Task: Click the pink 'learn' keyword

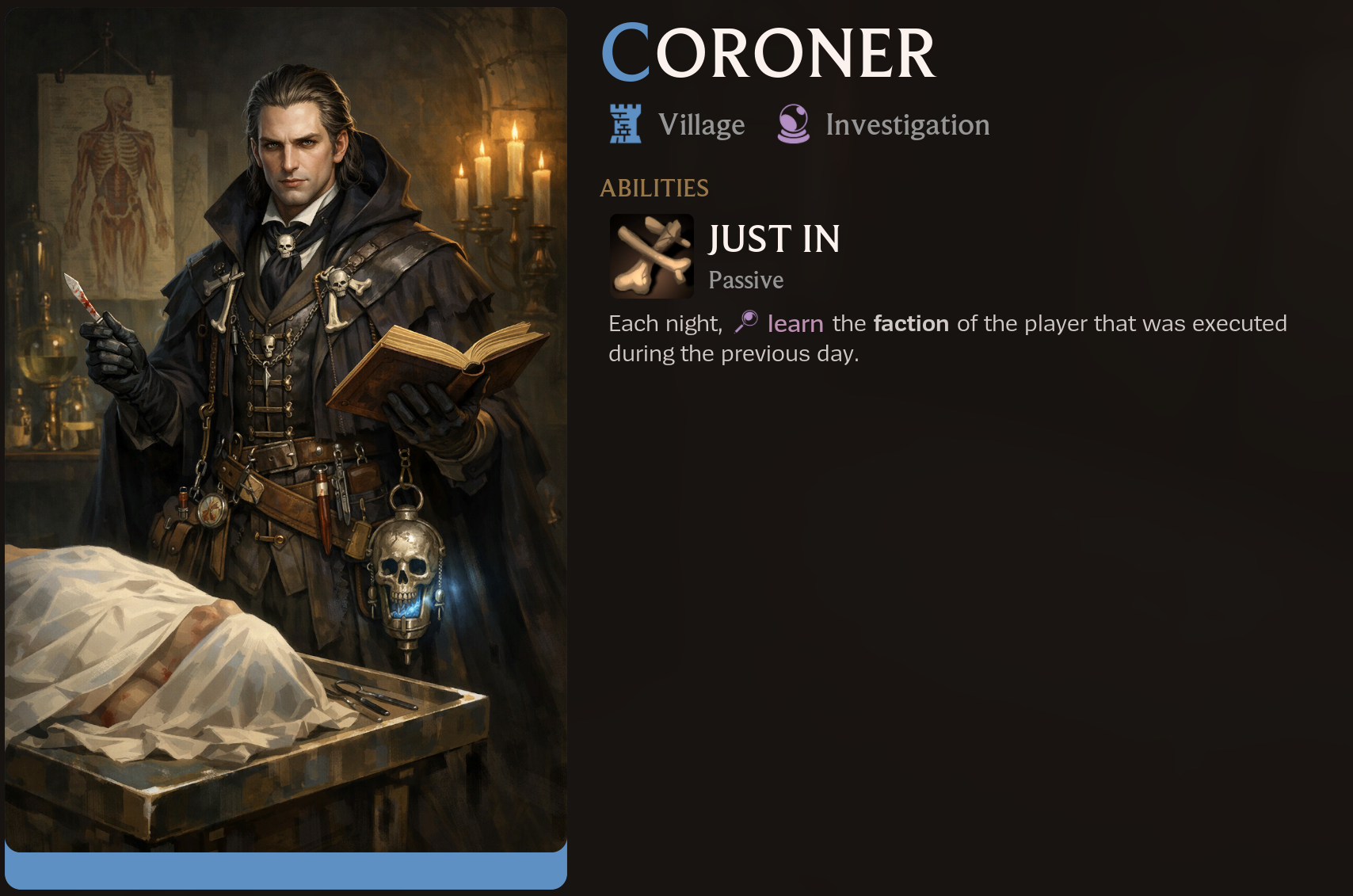Action: [795, 323]
